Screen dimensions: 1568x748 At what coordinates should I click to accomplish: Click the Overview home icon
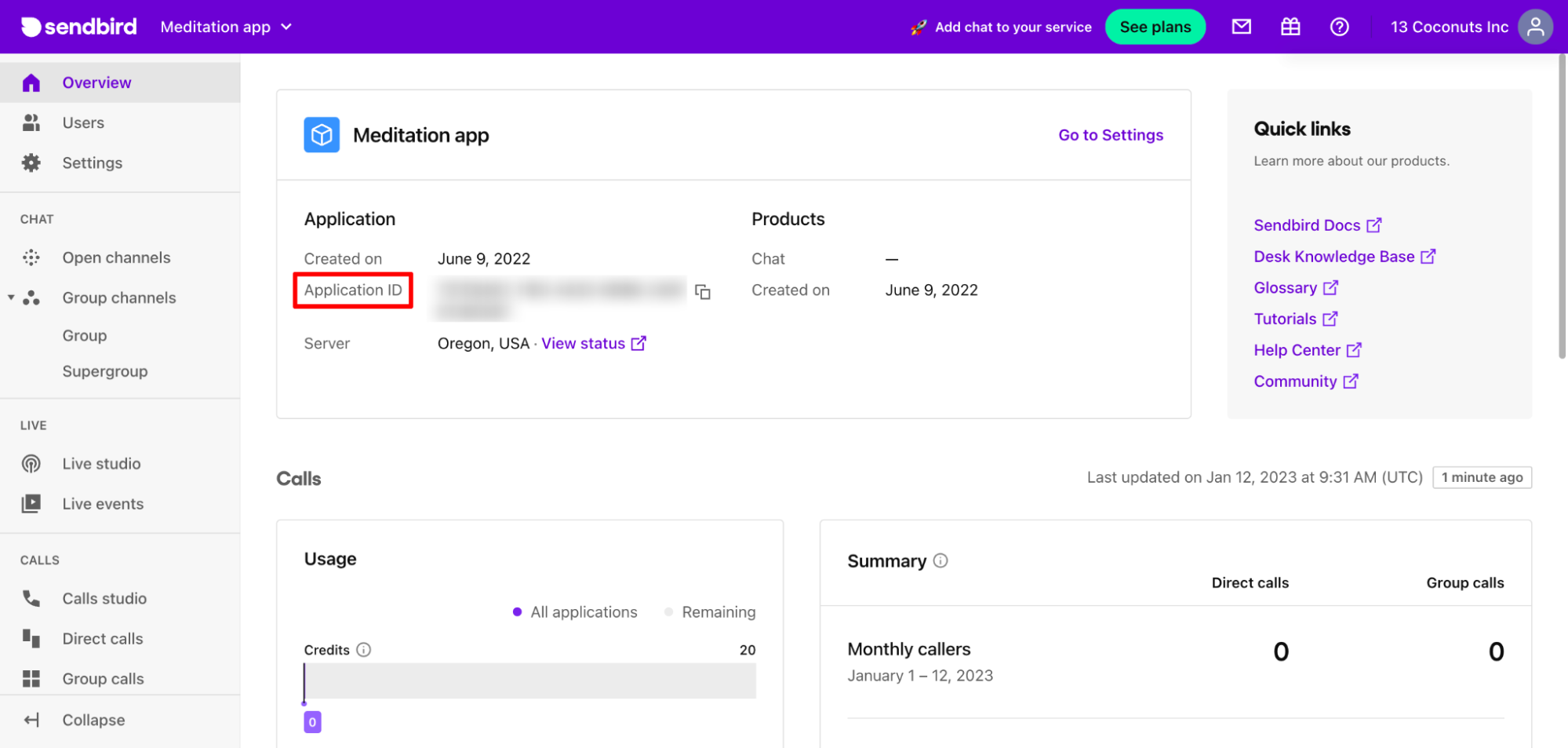point(31,82)
